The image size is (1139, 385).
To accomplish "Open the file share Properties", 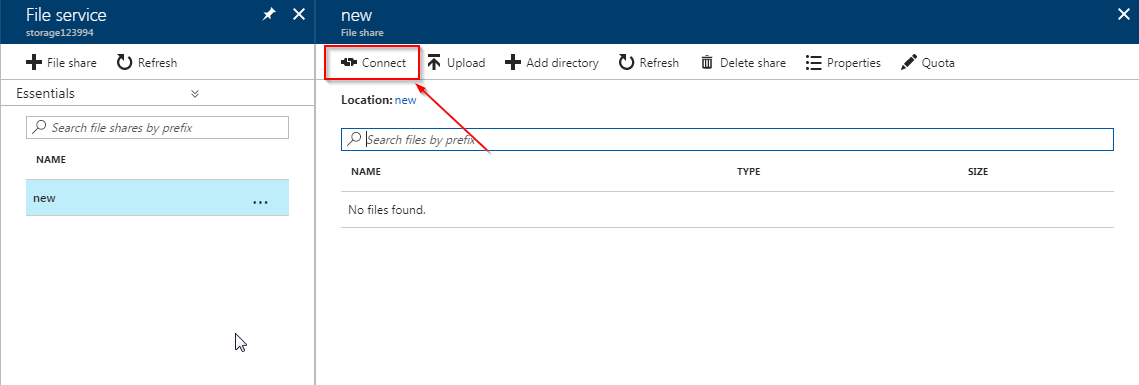I will click(x=843, y=63).
